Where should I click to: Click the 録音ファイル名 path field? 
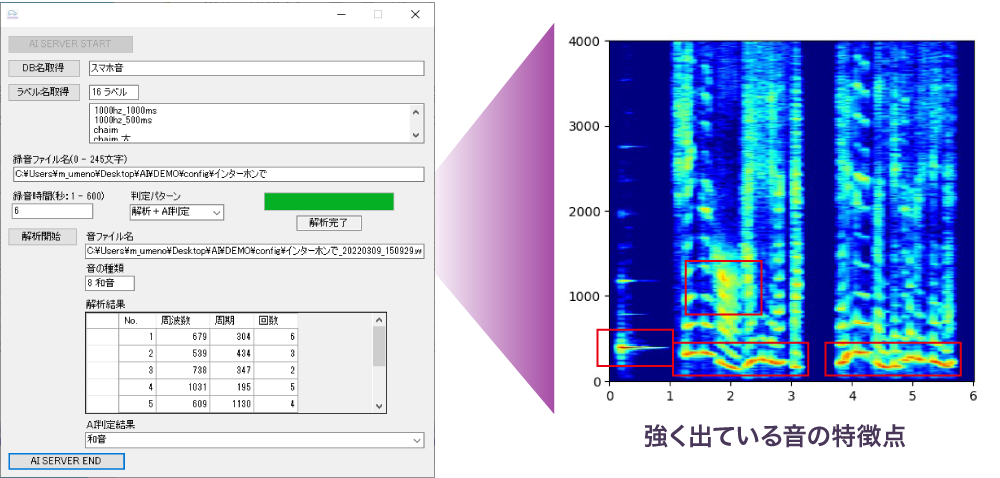(x=217, y=175)
